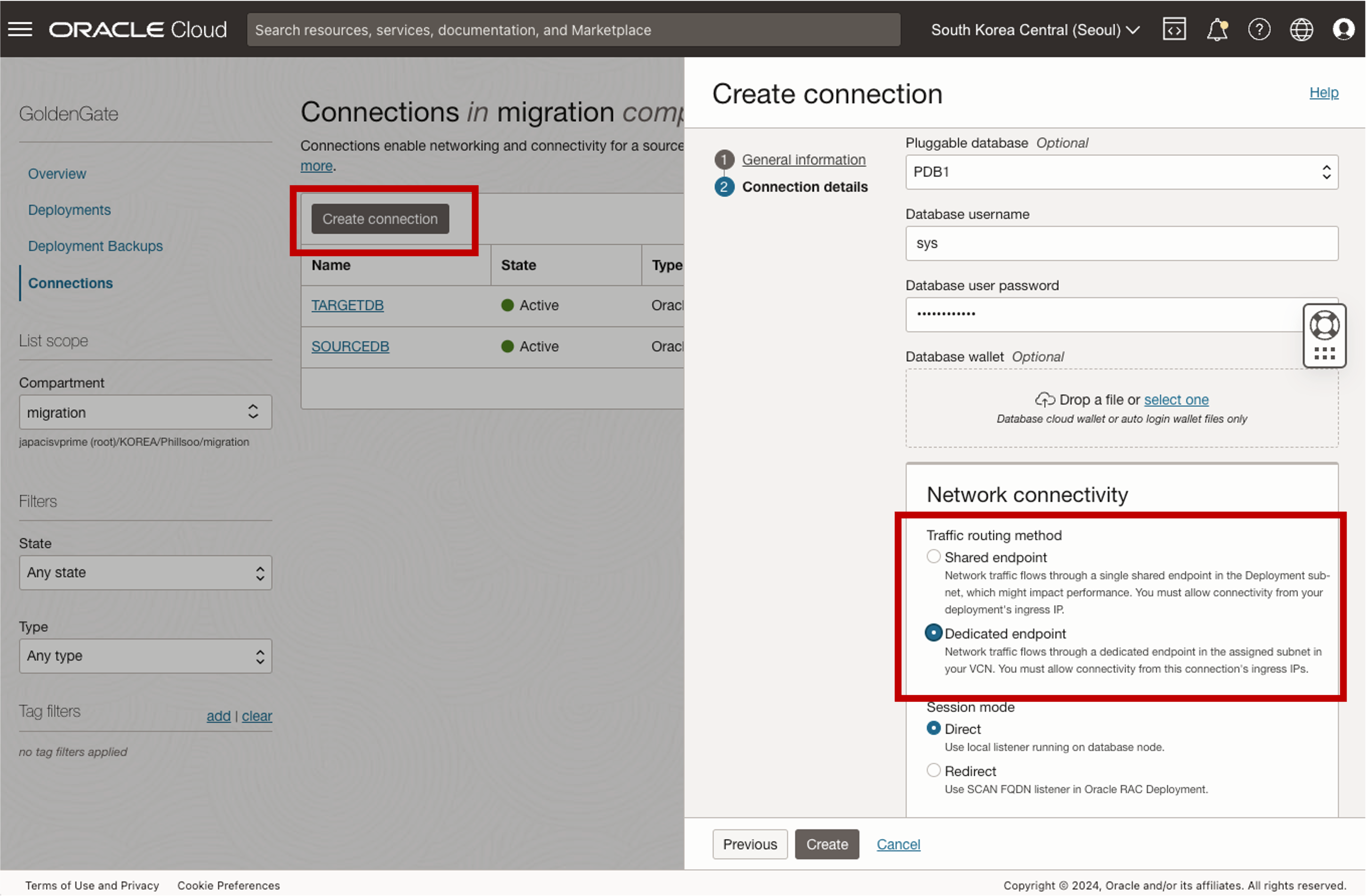Screen dimensions: 1367x896
Task: Click the add tag filter link
Action: (x=218, y=716)
